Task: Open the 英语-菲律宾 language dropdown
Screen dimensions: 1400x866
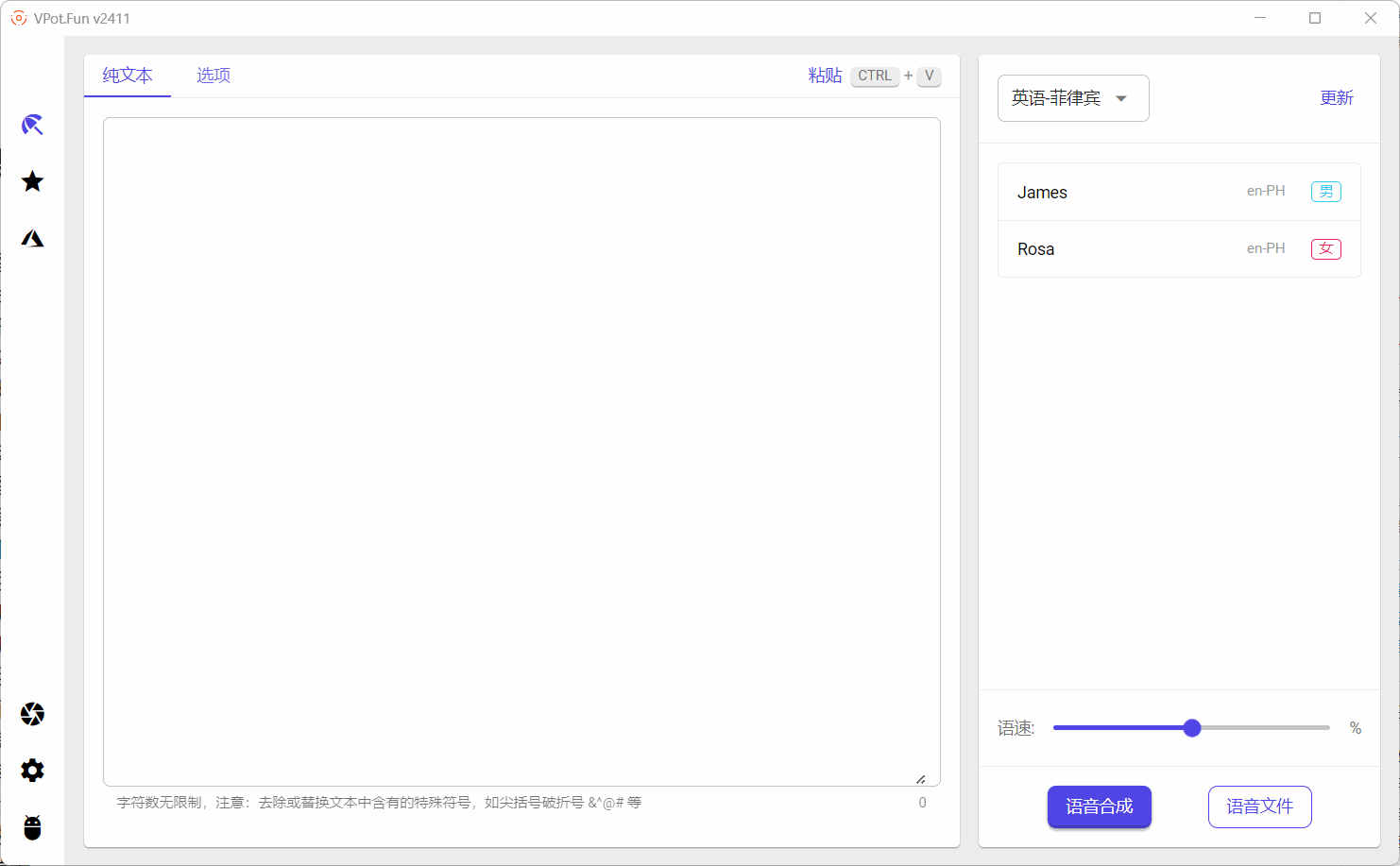Action: 1072,97
